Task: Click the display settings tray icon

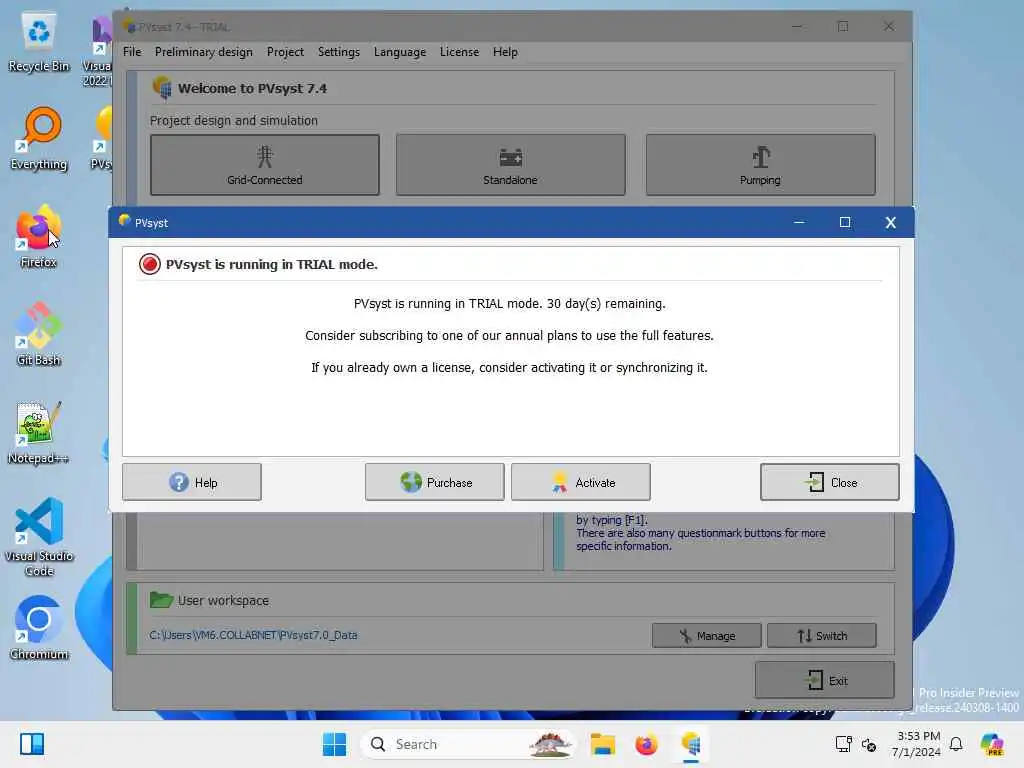Action: (x=843, y=744)
